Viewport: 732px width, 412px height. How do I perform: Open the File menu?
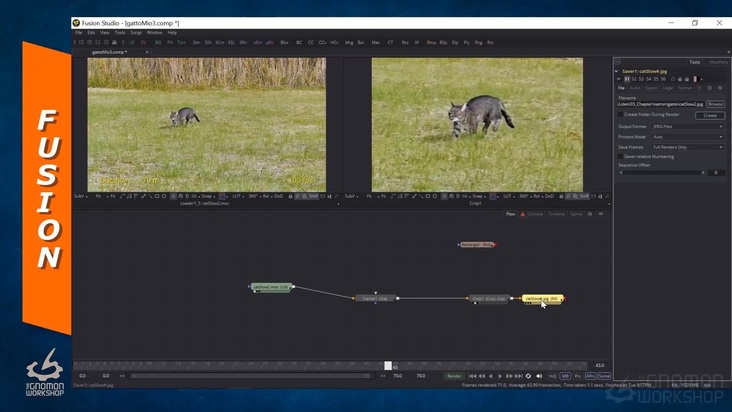[78, 33]
